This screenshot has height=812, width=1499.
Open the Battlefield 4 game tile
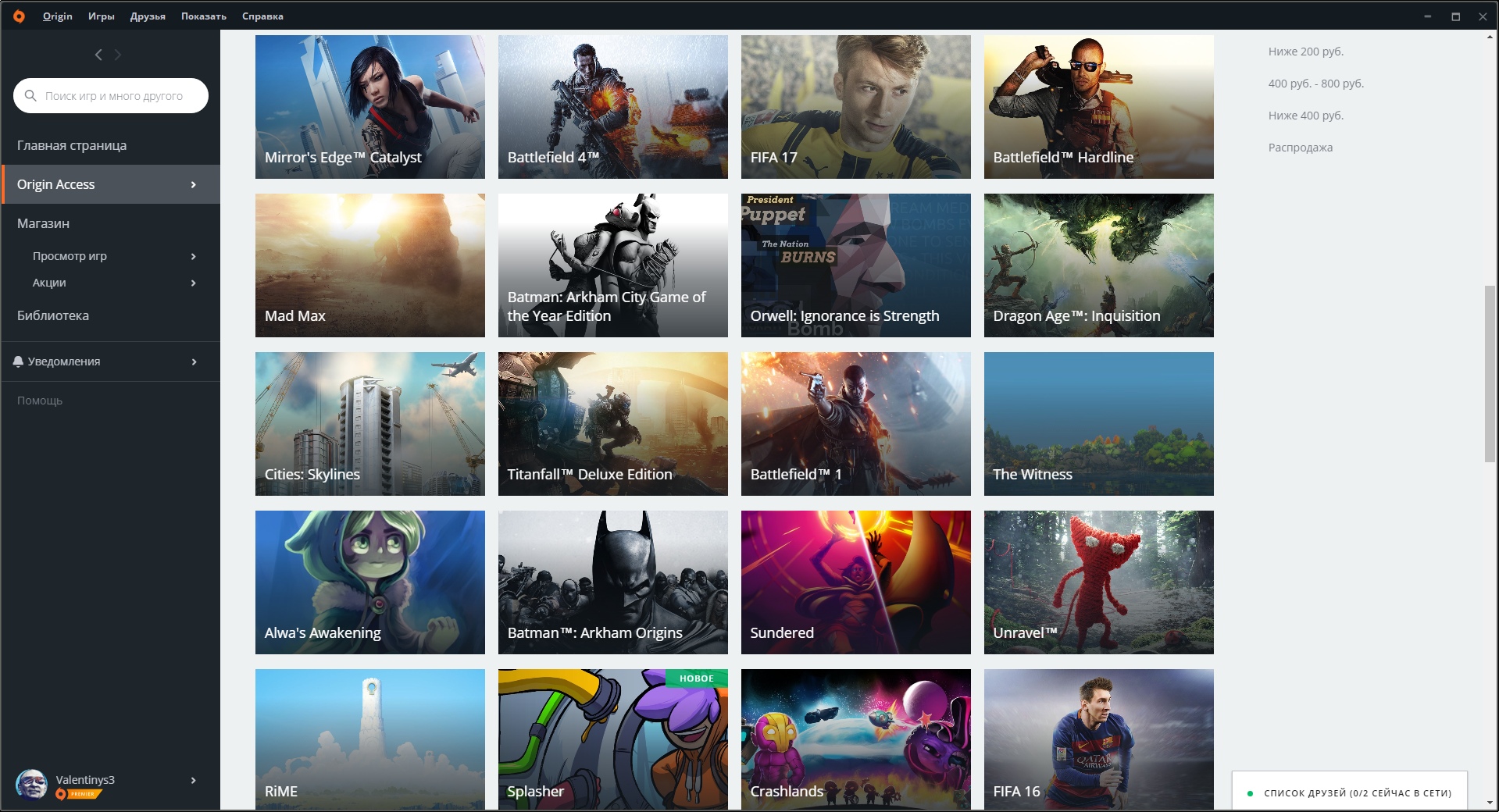[x=613, y=107]
